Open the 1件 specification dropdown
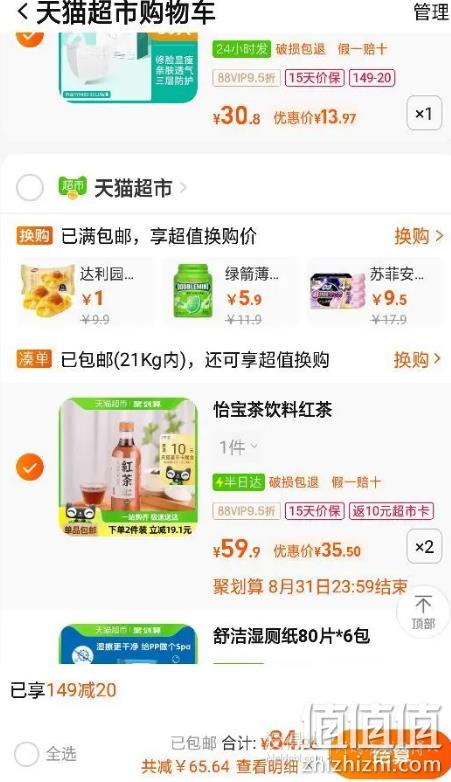This screenshot has width=451, height=782. pyautogui.click(x=239, y=447)
